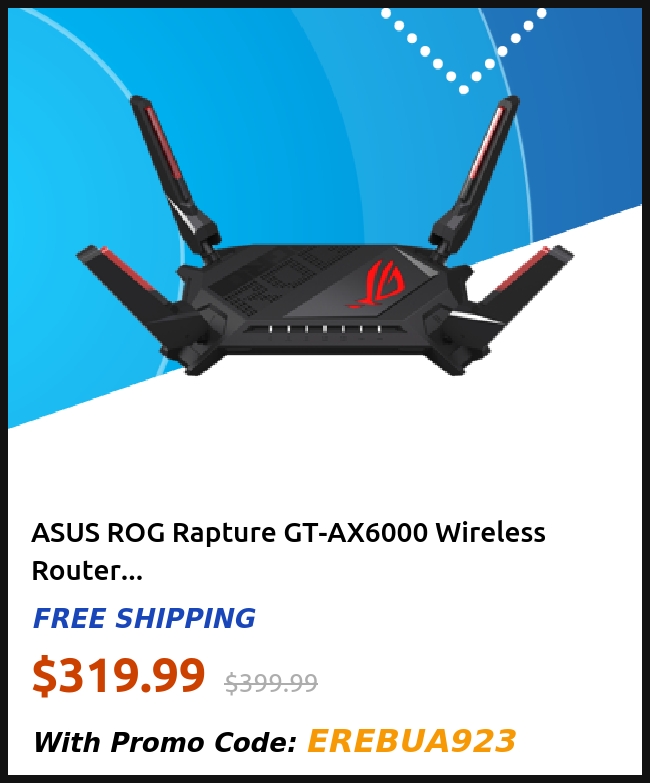Screen dimensions: 650x783
Task: Click promo code EREBUA923
Action: [411, 741]
